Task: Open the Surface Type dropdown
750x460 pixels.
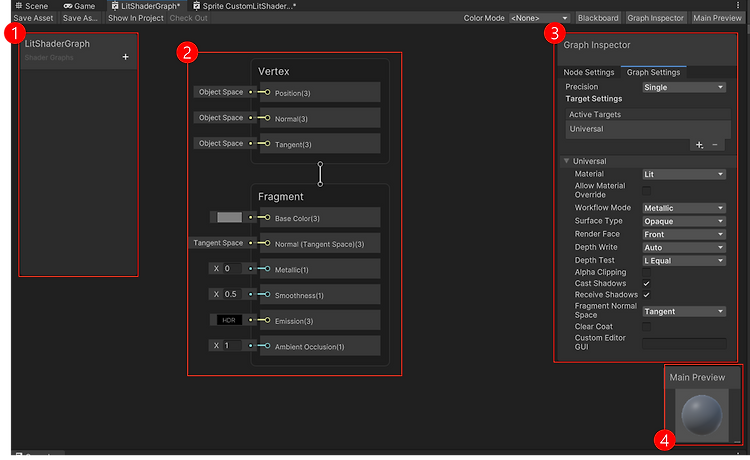Action: pos(684,221)
